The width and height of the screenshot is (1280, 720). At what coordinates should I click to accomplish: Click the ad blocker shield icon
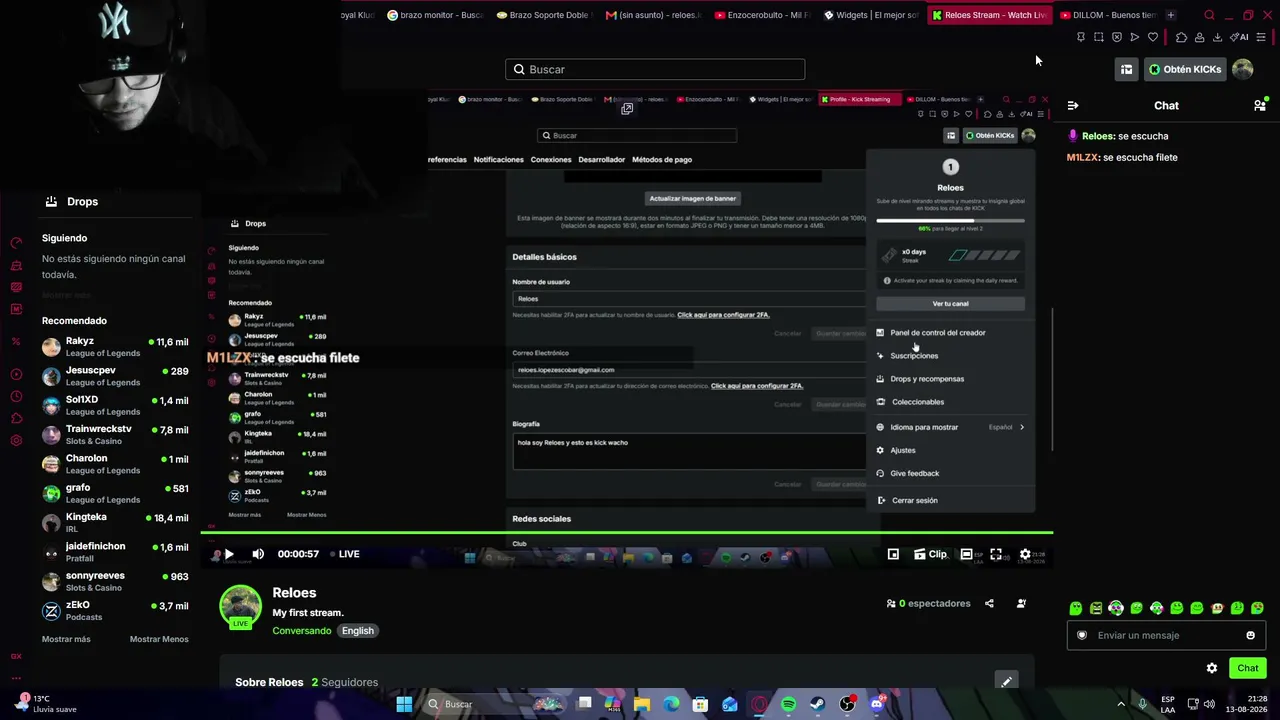coord(1116,37)
